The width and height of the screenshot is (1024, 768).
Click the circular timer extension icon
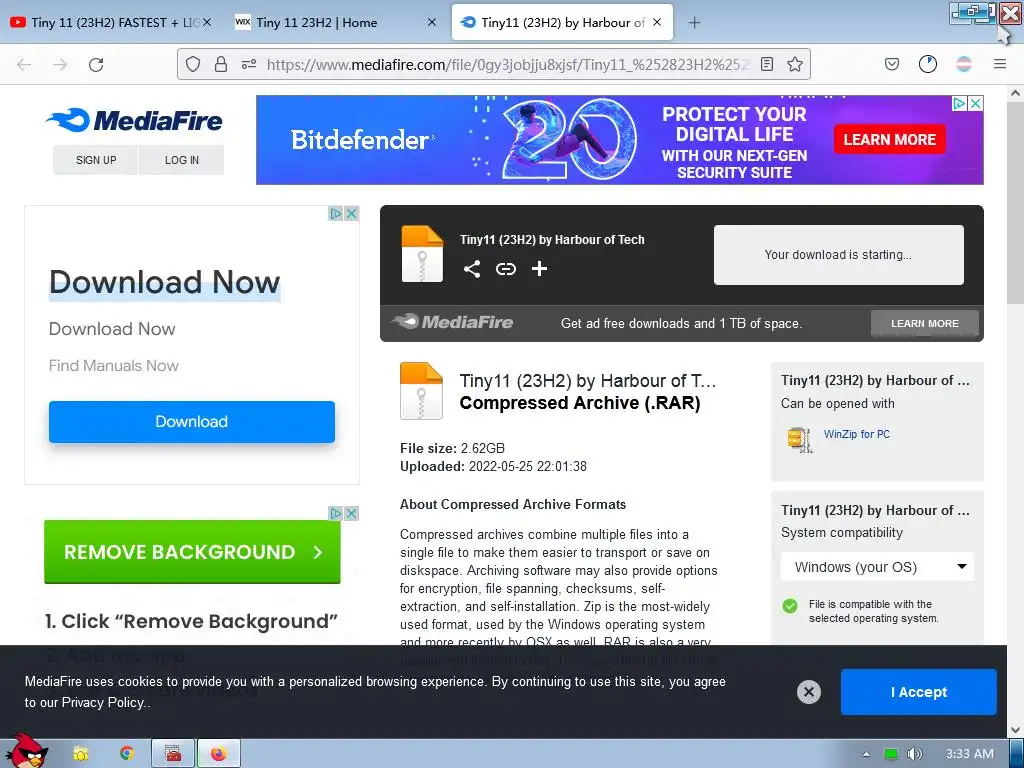point(927,64)
